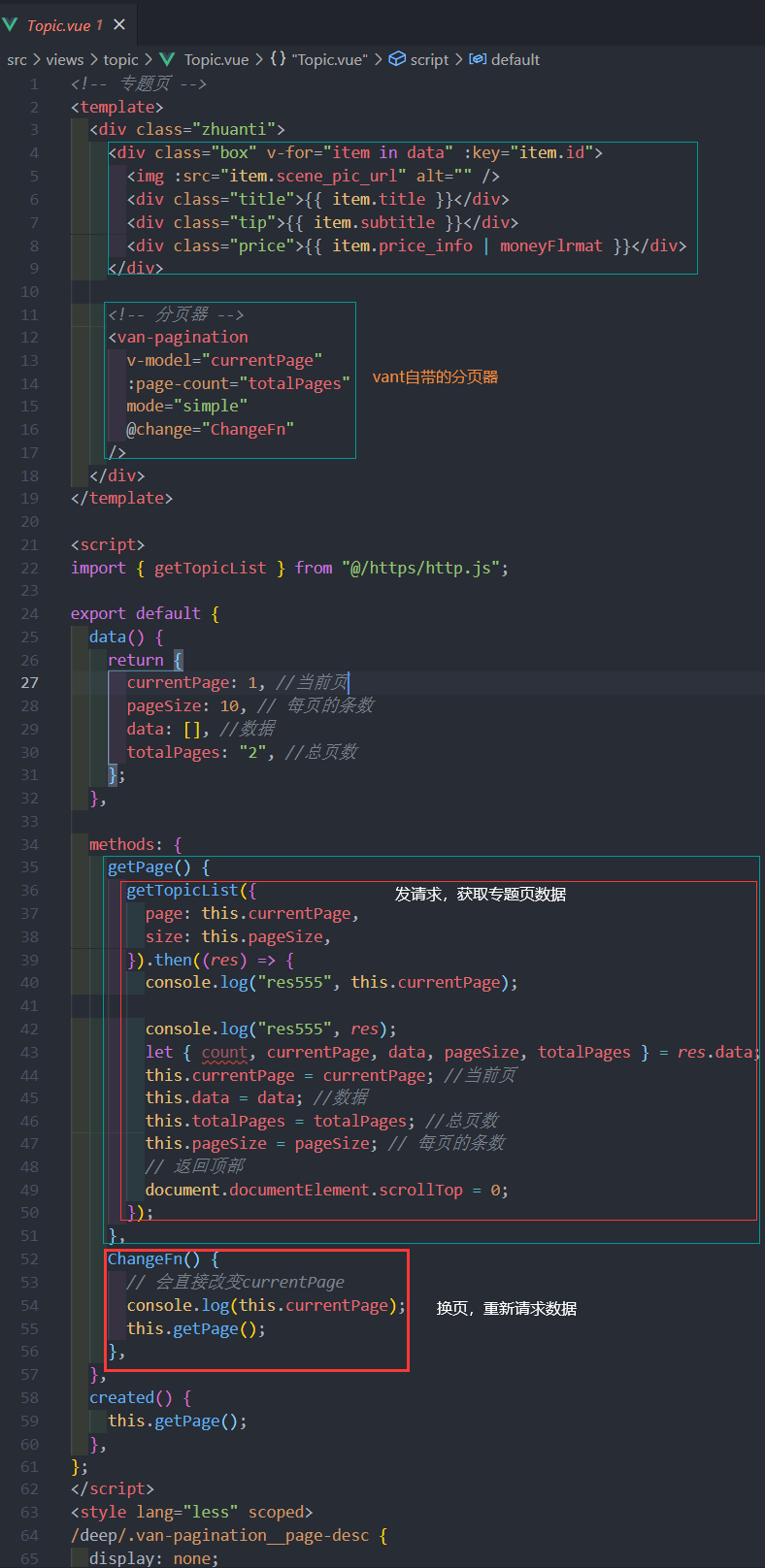This screenshot has width=765, height=1568.
Task: Click line number 34 in the gutter
Action: [x=30, y=844]
